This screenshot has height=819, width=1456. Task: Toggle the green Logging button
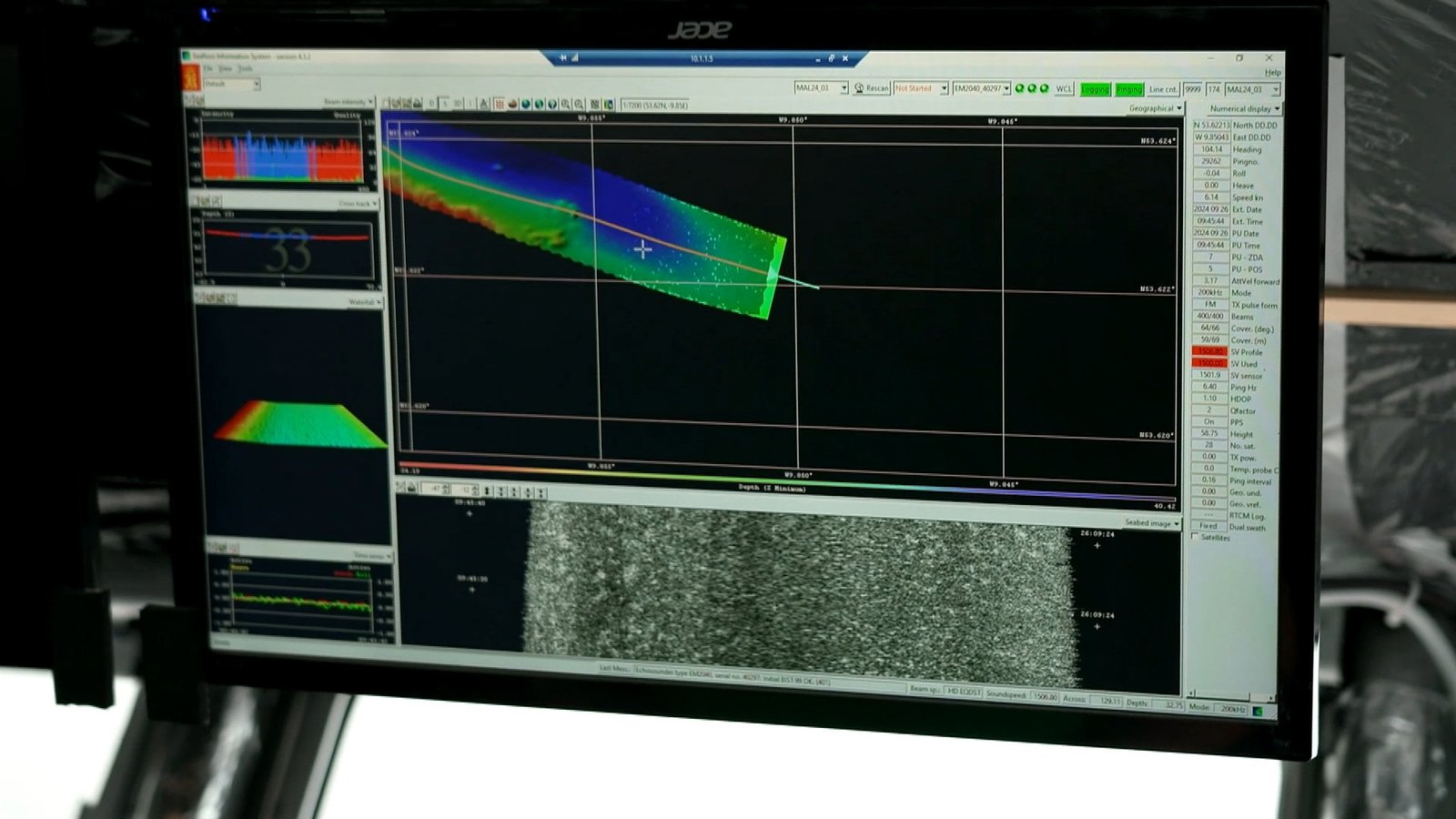click(1095, 89)
